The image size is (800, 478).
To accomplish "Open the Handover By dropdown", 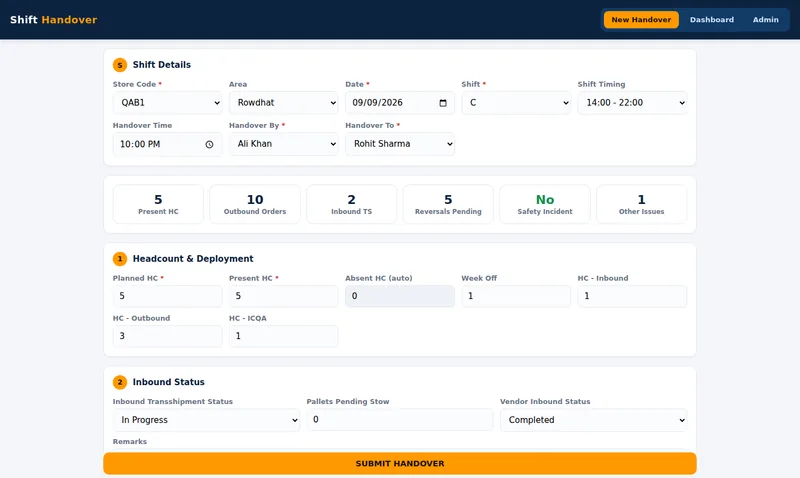I will tap(283, 144).
